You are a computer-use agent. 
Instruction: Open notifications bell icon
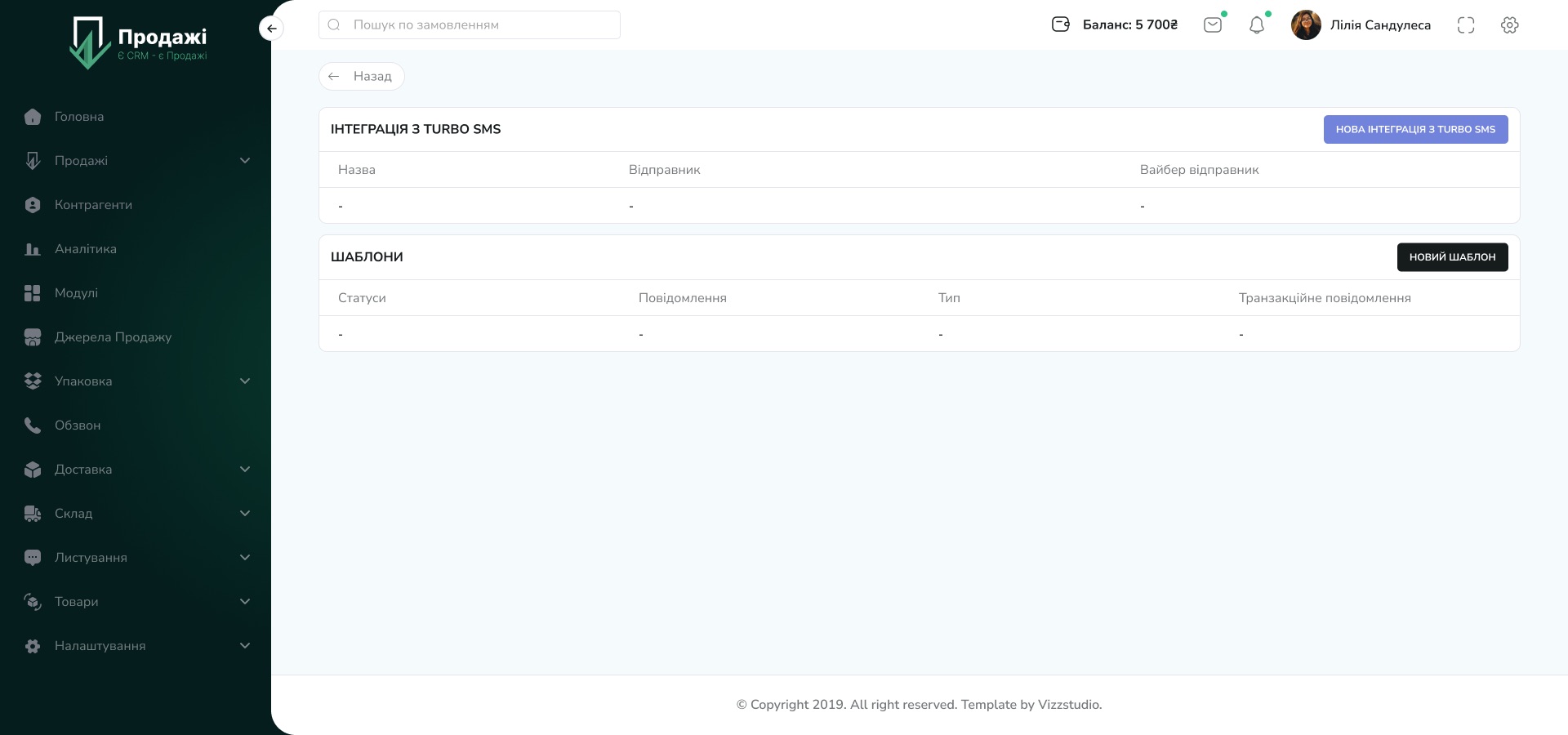pyautogui.click(x=1257, y=25)
